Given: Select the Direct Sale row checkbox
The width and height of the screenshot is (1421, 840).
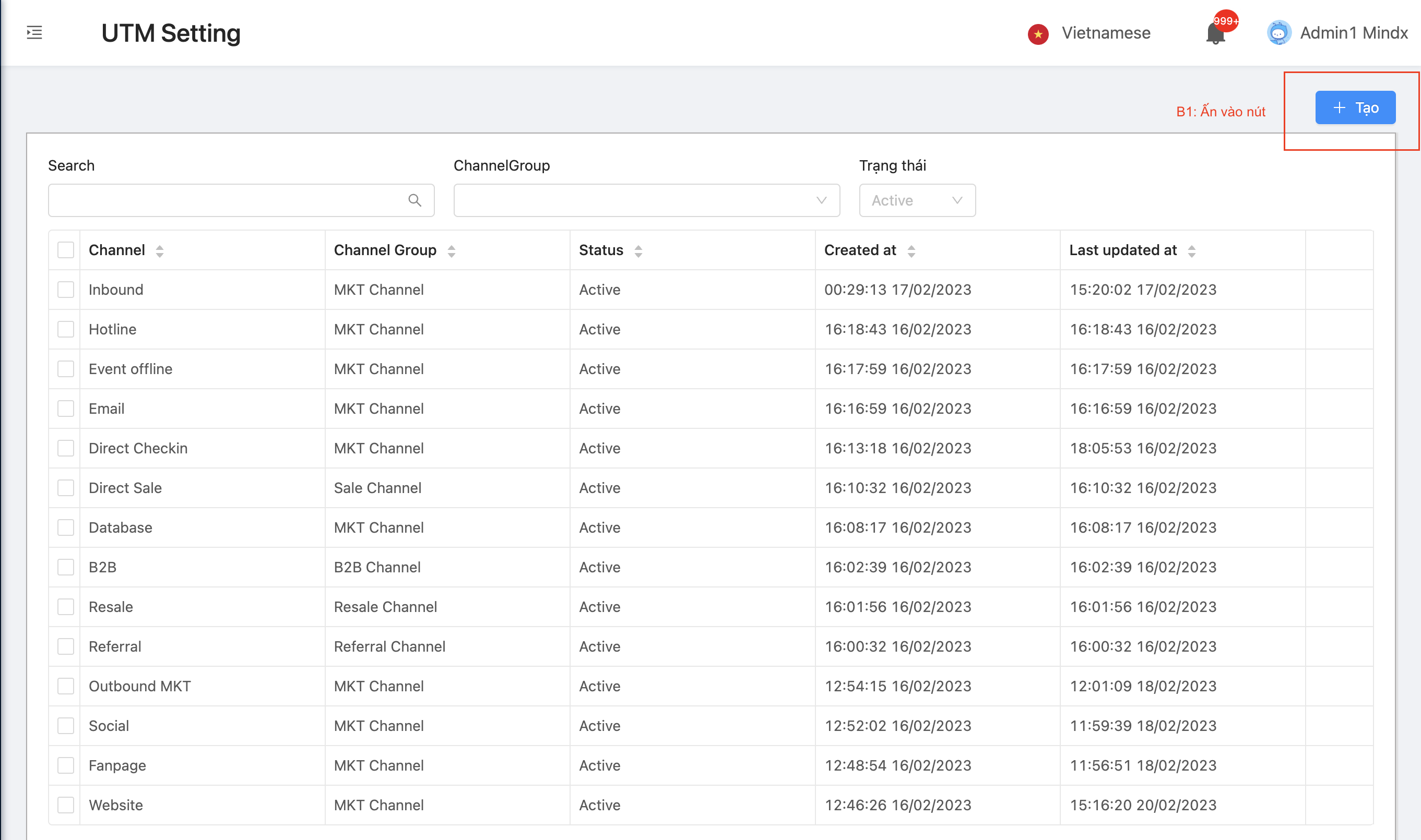Looking at the screenshot, I should [x=66, y=488].
